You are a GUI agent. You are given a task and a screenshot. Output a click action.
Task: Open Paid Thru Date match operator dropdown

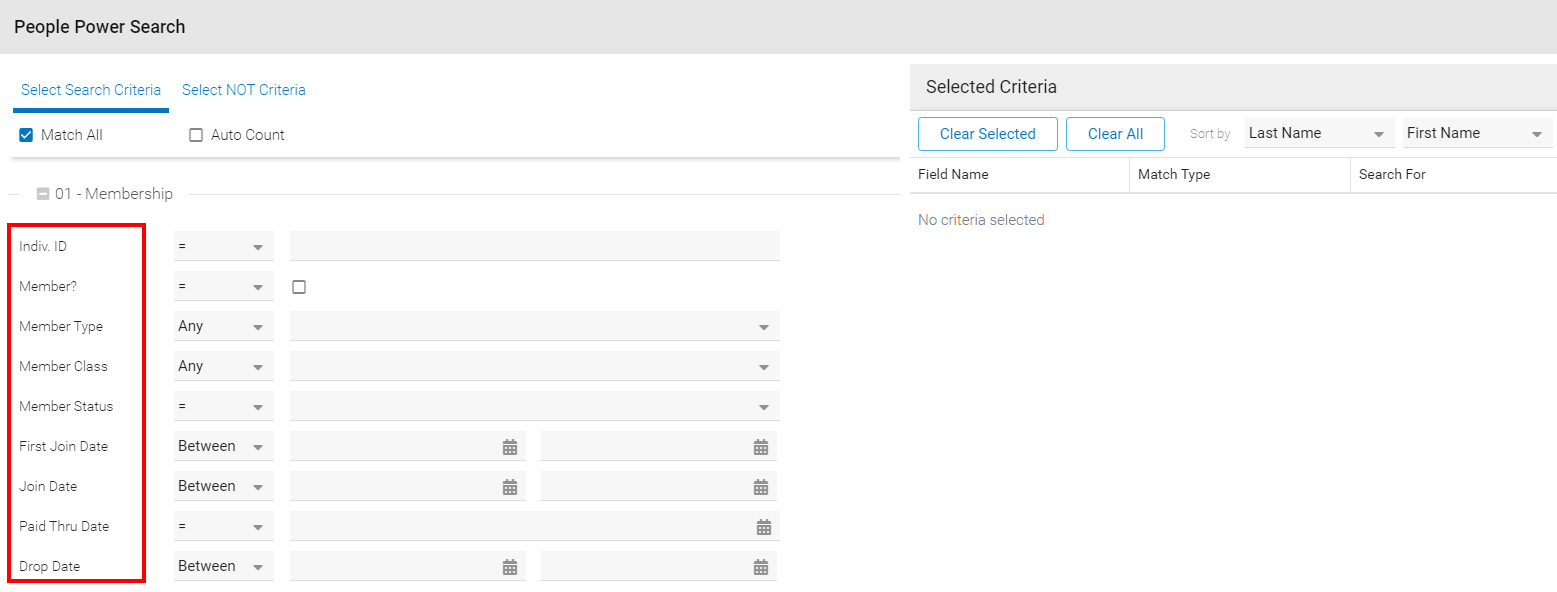pos(224,526)
